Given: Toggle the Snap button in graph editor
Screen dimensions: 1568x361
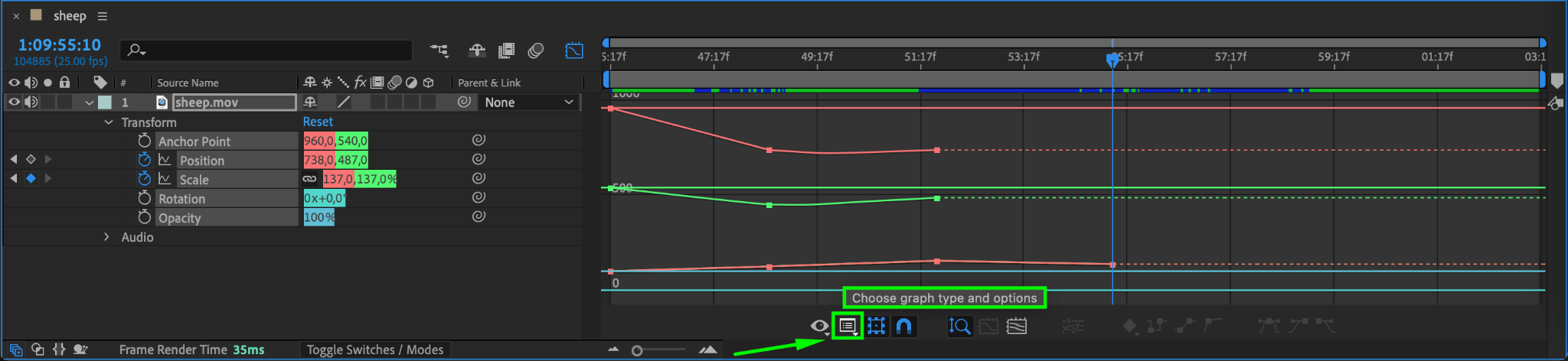Looking at the screenshot, I should tap(904, 327).
